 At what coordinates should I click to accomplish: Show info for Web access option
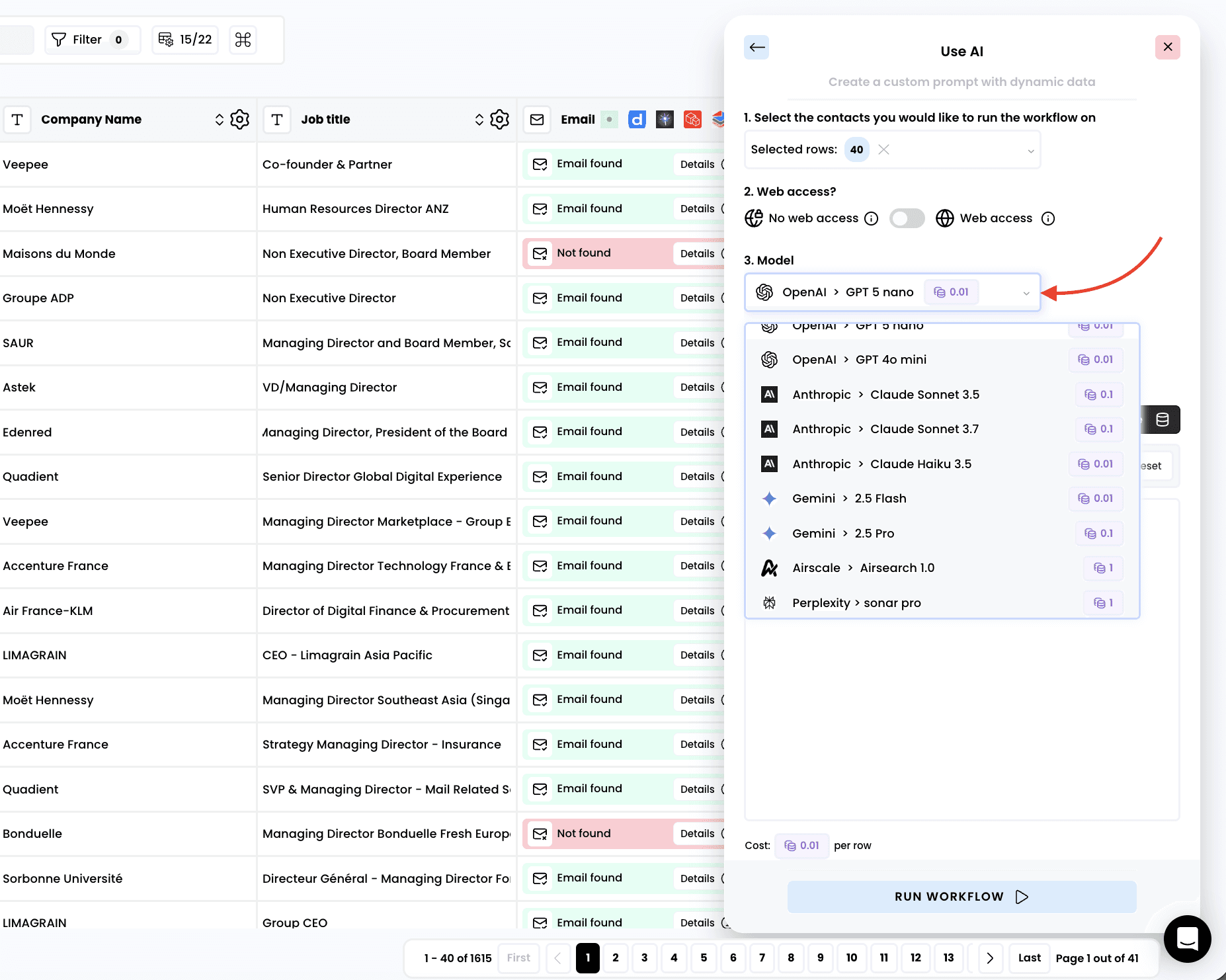point(1048,219)
